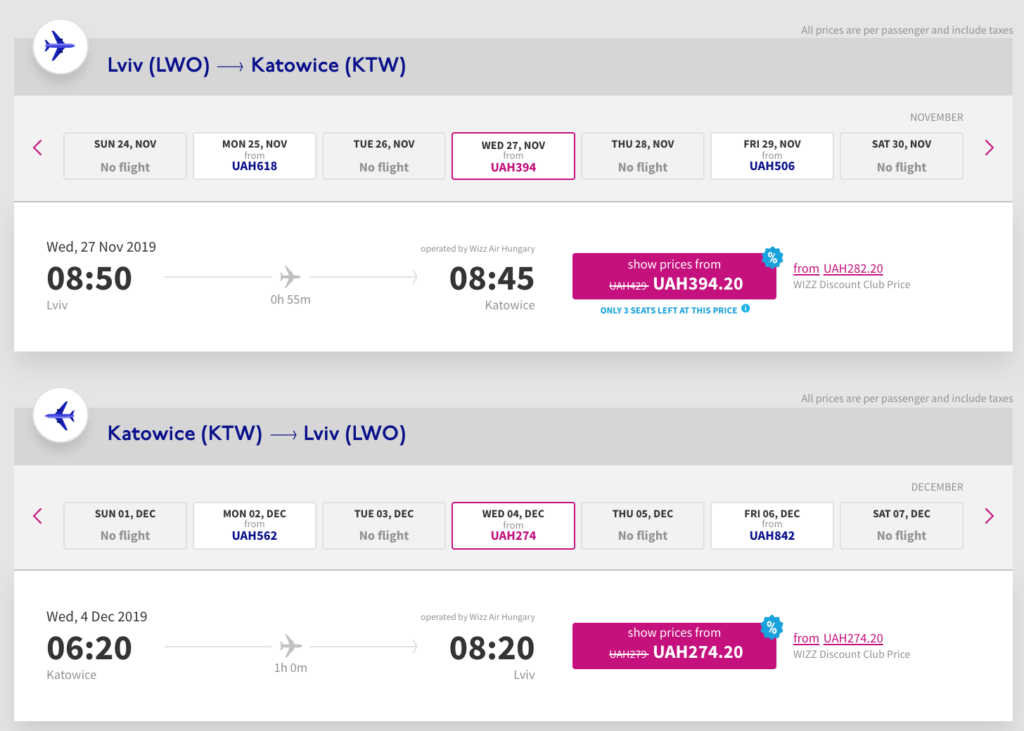Click the outbound flight plane icon
The image size is (1024, 731).
(60, 46)
